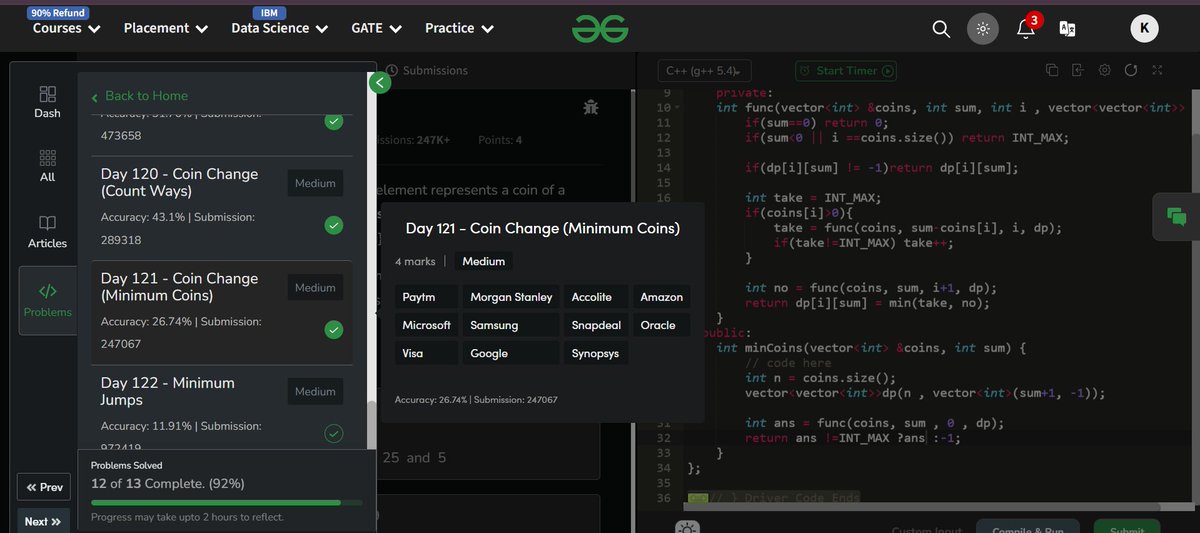Open notifications bell with 3 badge

(x=1027, y=27)
